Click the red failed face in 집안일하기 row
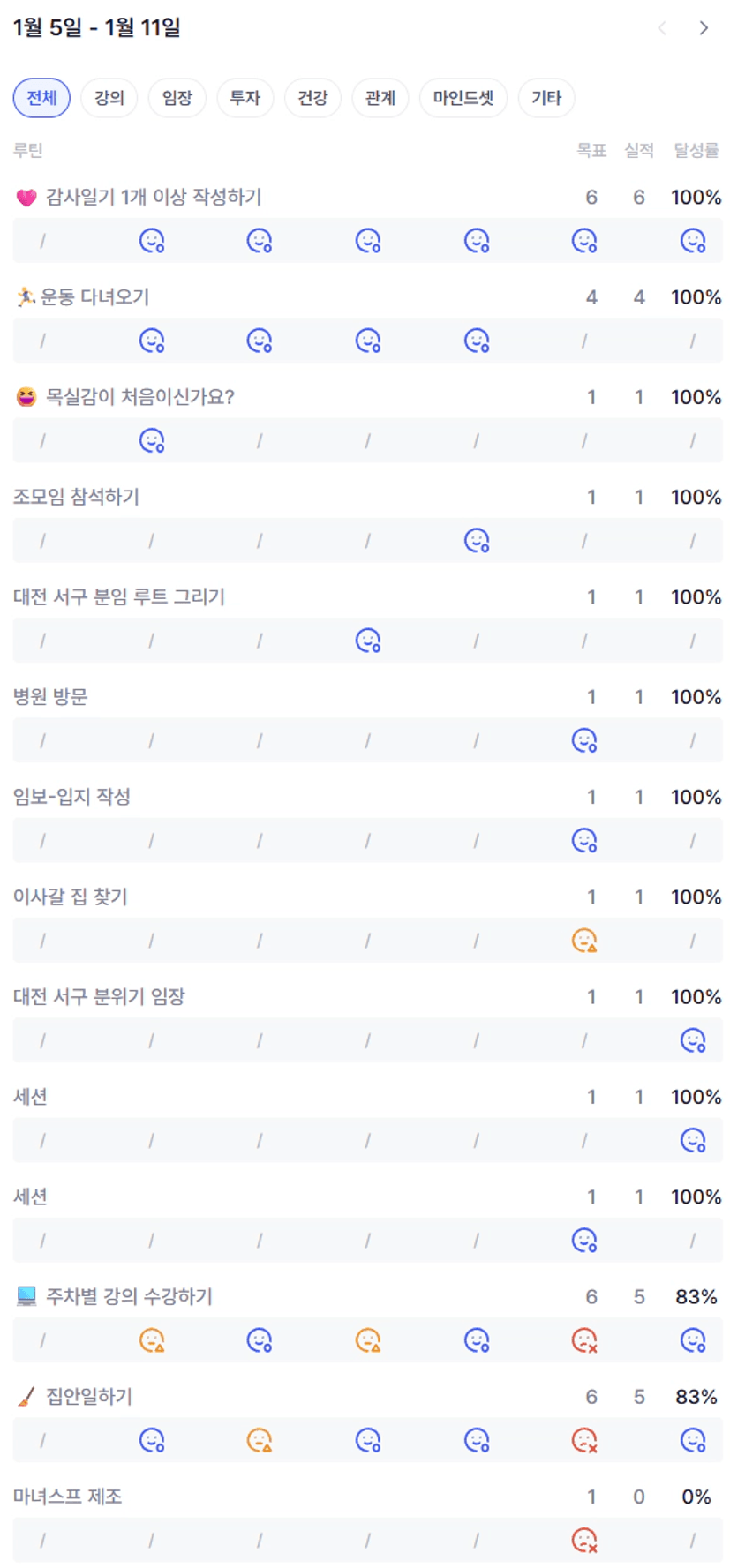 click(584, 1440)
